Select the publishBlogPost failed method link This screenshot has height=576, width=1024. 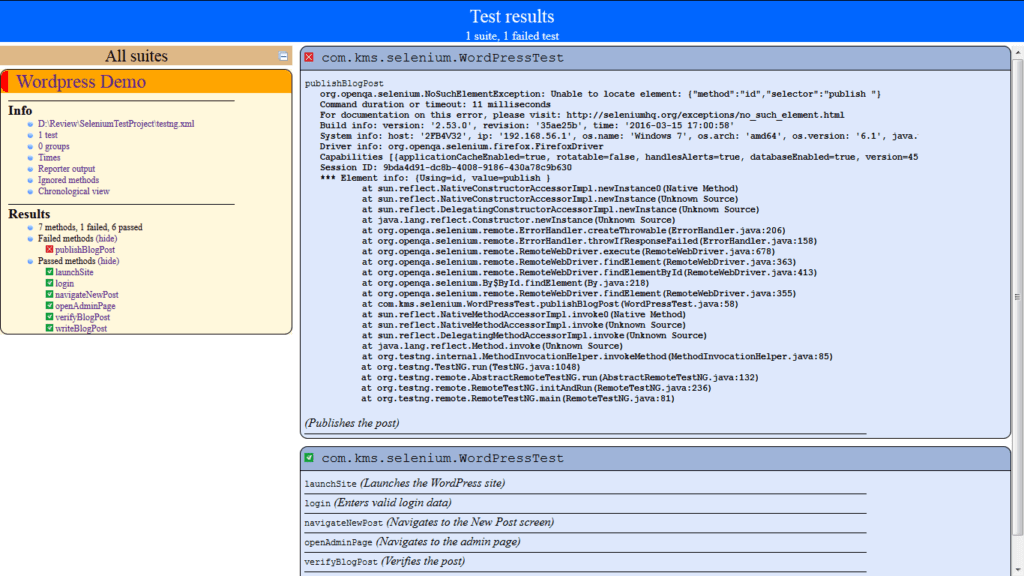(x=84, y=249)
